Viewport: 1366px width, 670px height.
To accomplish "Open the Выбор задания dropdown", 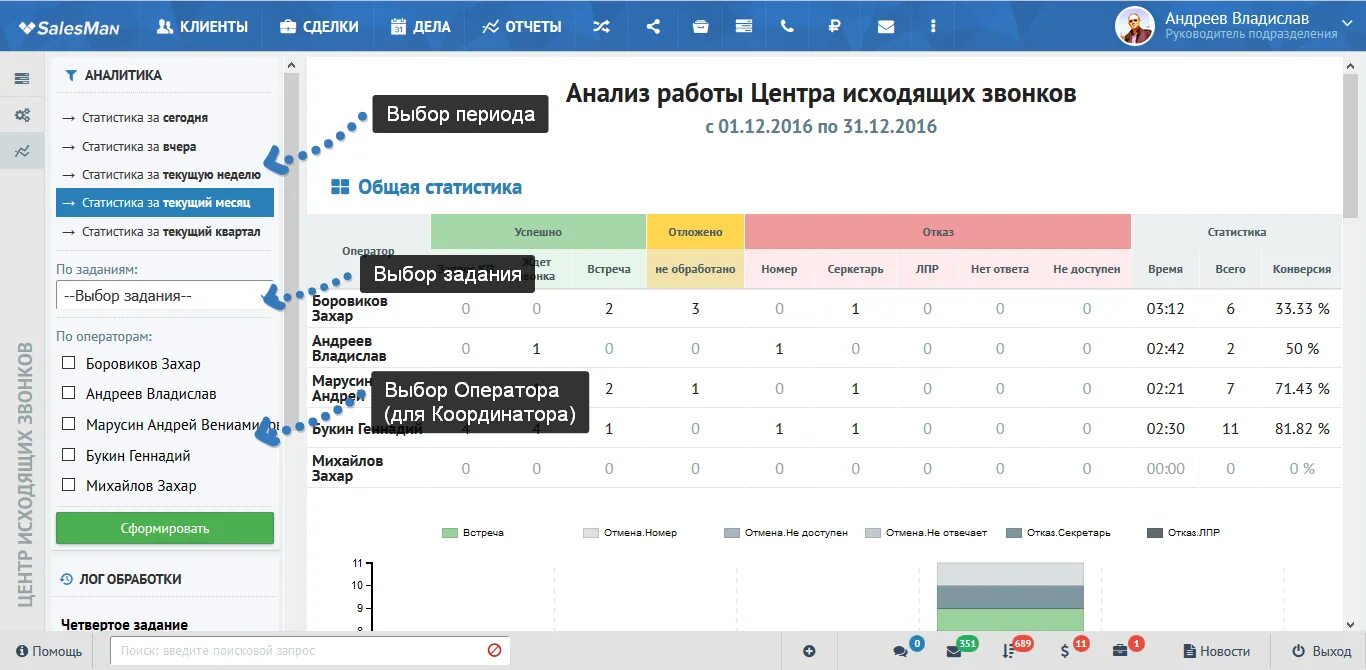I will pos(165,295).
